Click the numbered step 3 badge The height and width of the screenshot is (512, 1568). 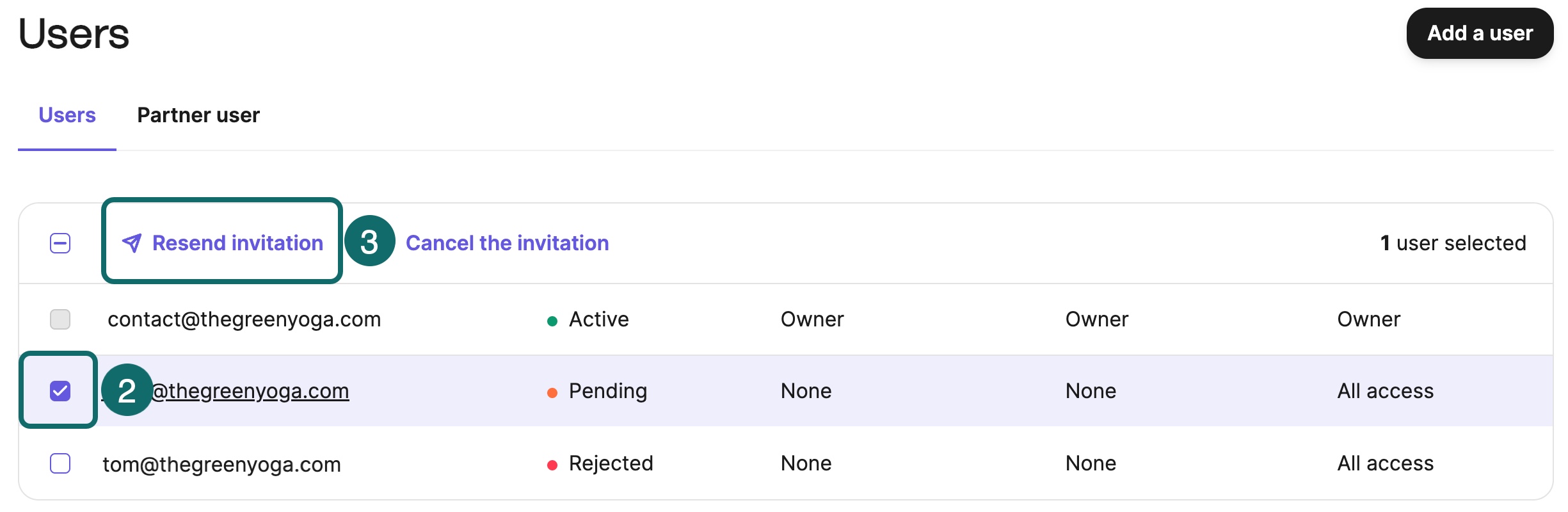(369, 241)
